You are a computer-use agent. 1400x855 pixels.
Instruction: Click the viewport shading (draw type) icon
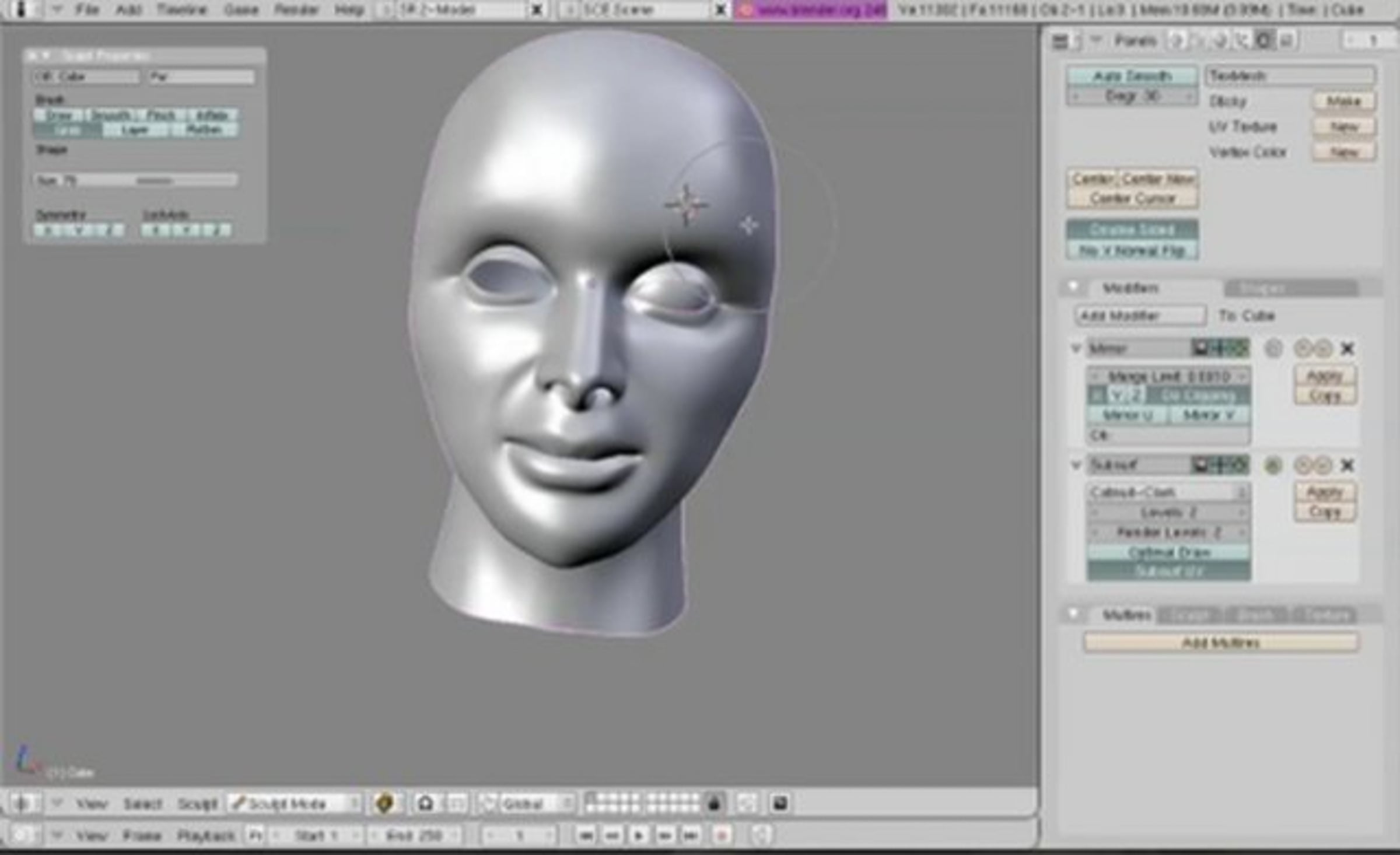[x=384, y=804]
